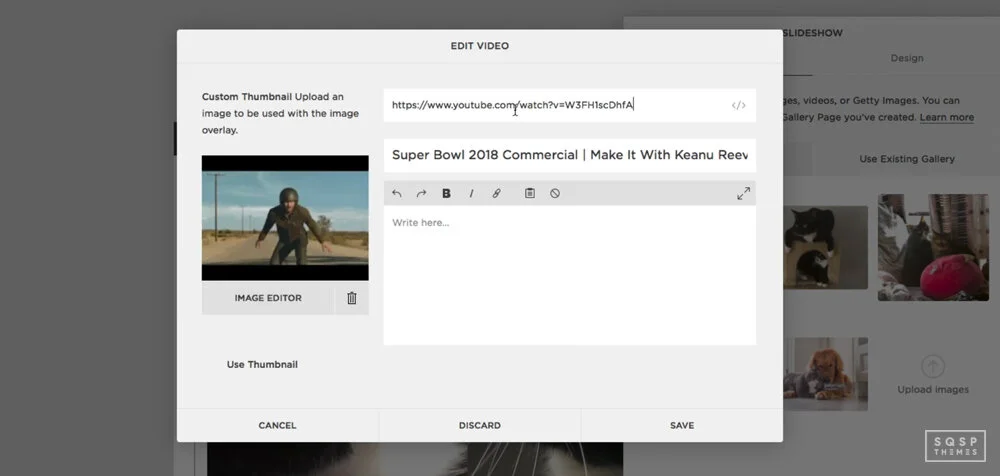Toggle italic formatting in the editor
The width and height of the screenshot is (1000, 476).
pos(471,193)
